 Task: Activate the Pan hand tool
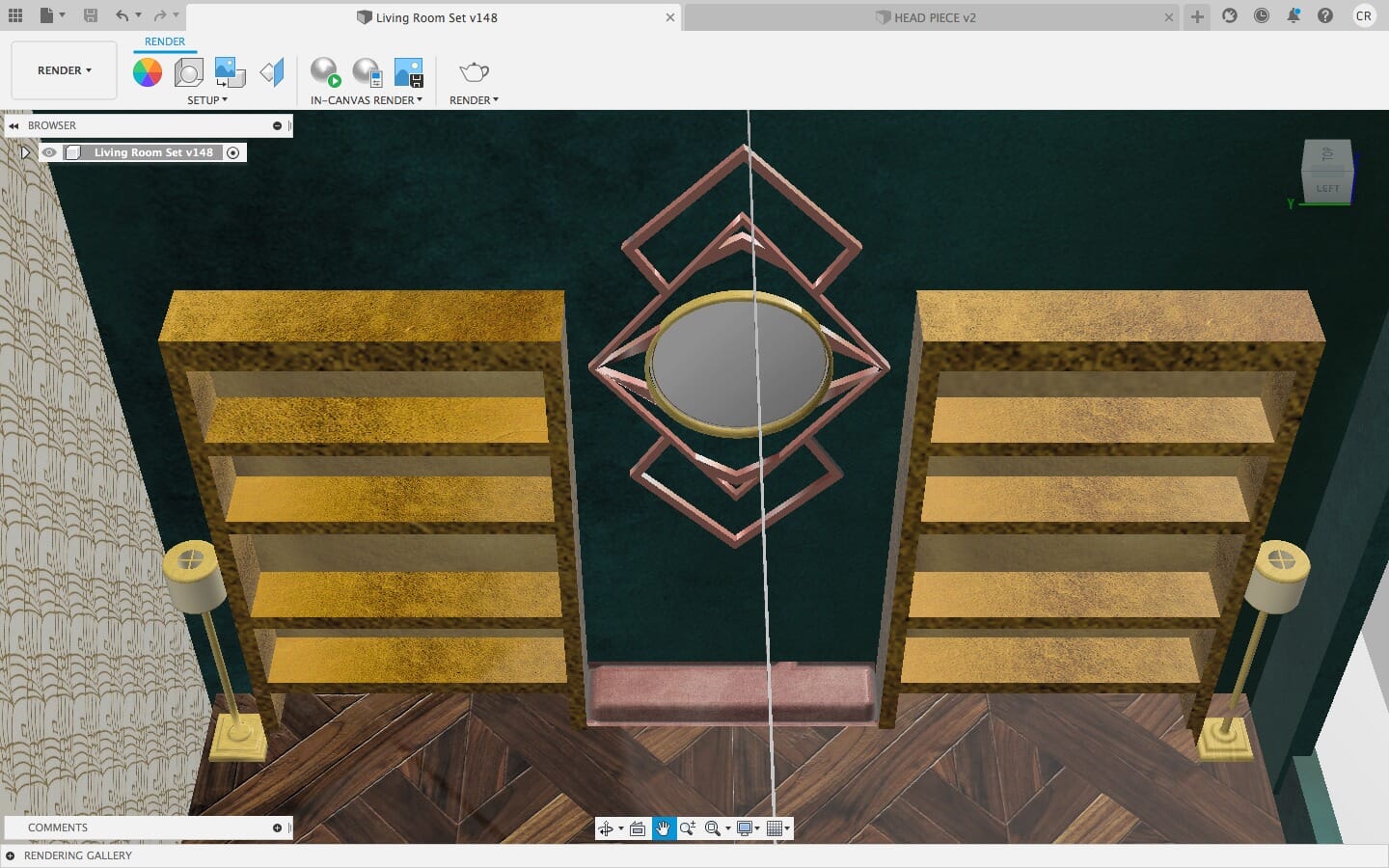664,828
